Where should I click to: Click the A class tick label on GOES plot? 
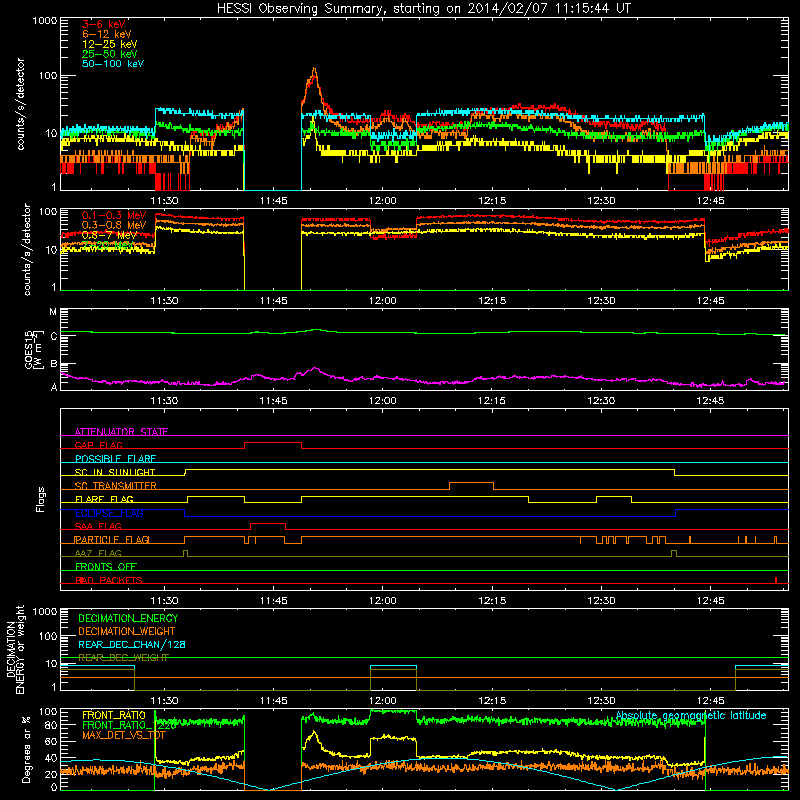coord(54,387)
